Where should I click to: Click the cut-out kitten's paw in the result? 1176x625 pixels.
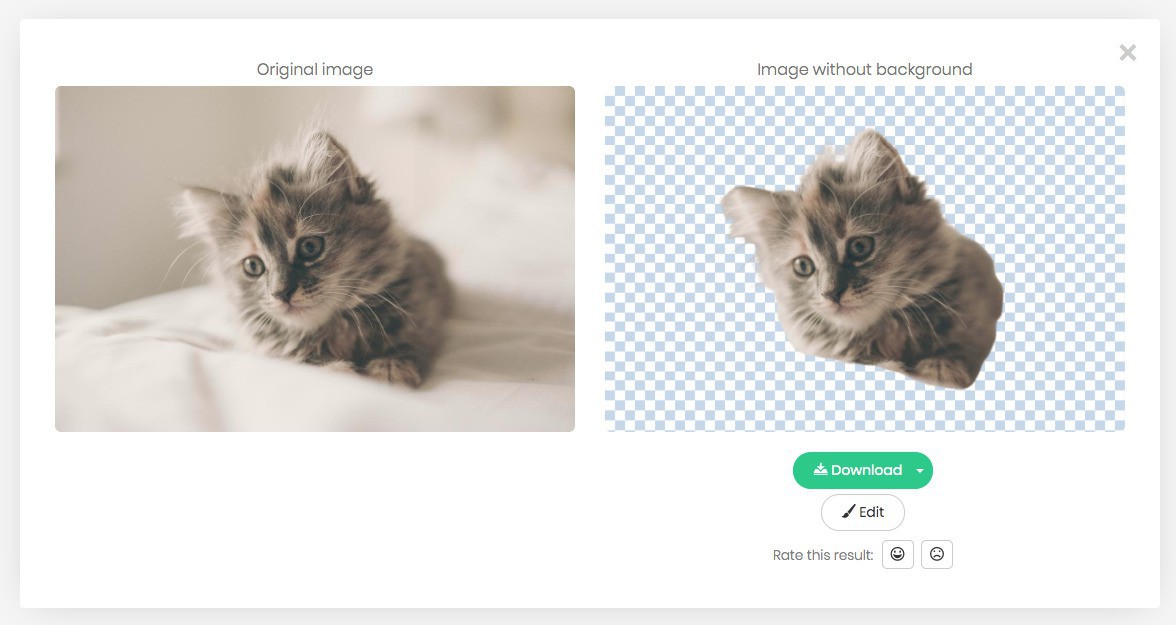click(x=942, y=372)
